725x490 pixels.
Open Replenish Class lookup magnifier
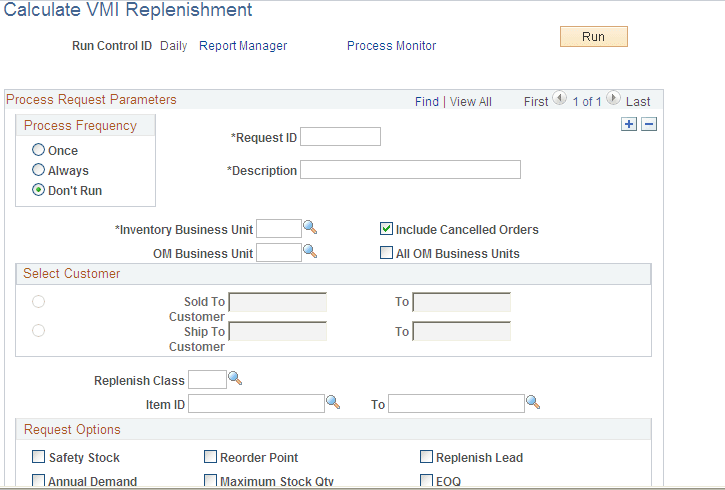point(235,378)
